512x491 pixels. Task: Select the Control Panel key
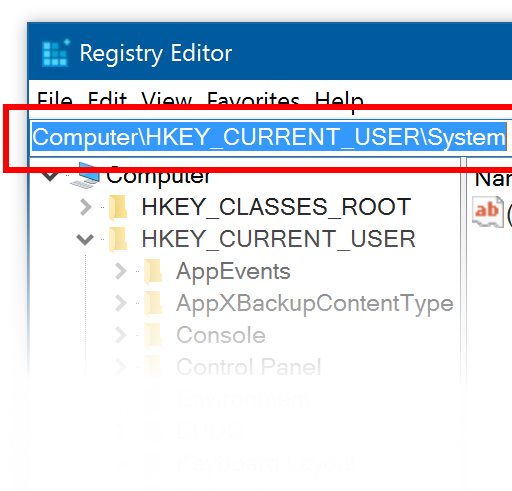248,367
